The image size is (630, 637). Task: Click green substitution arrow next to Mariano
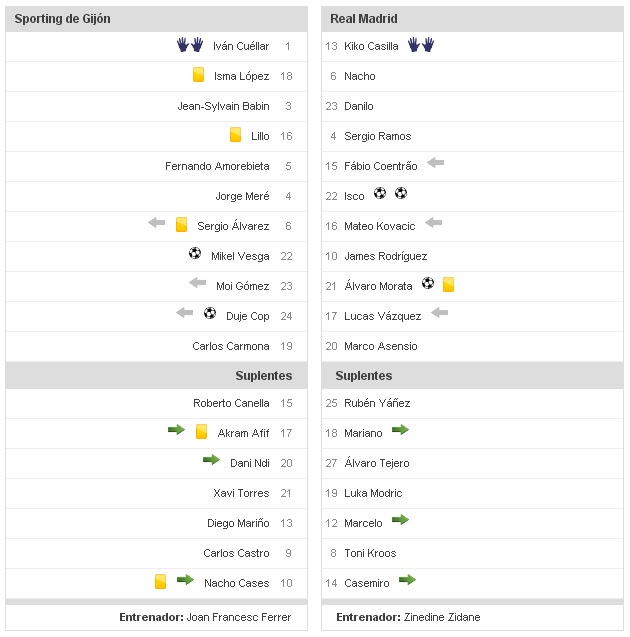click(x=401, y=430)
